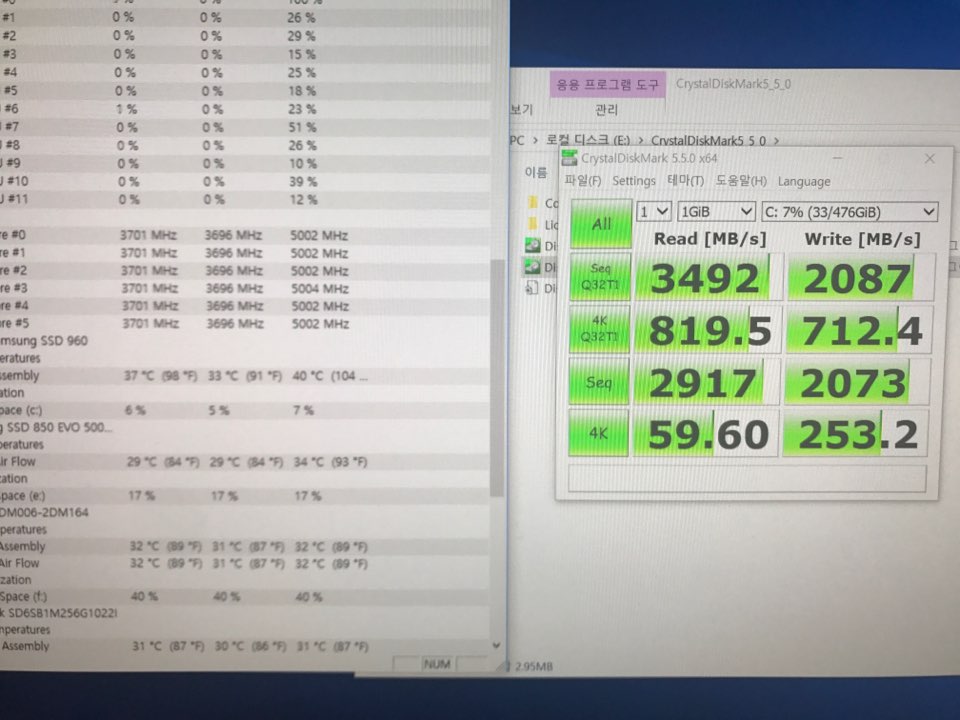Click the Seq write value 2073

(x=855, y=384)
